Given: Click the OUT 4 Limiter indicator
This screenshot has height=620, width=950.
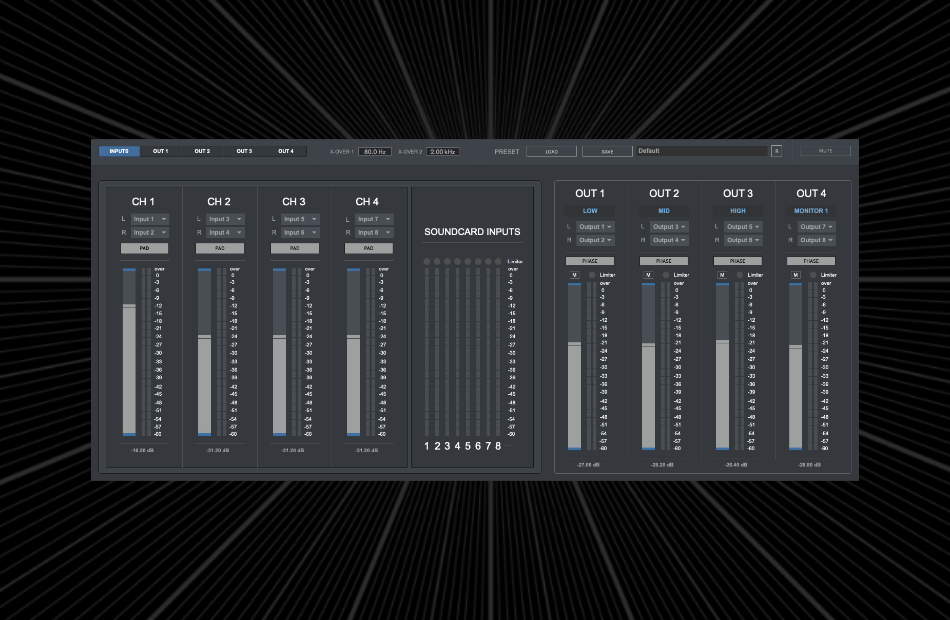Looking at the screenshot, I should pos(813,275).
